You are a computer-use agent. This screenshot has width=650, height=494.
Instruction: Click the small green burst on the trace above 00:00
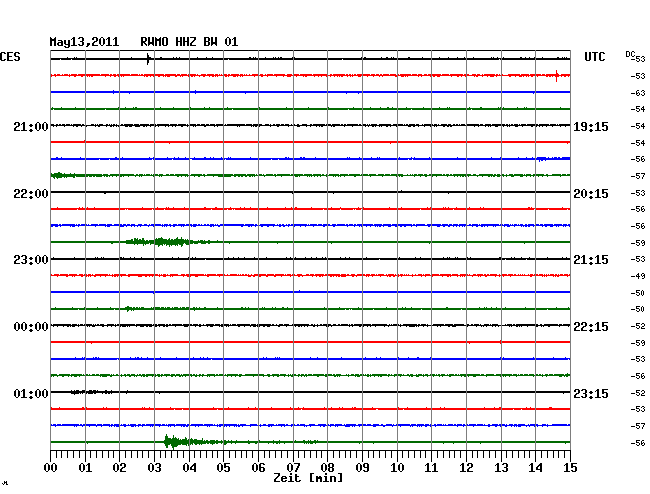130,308
